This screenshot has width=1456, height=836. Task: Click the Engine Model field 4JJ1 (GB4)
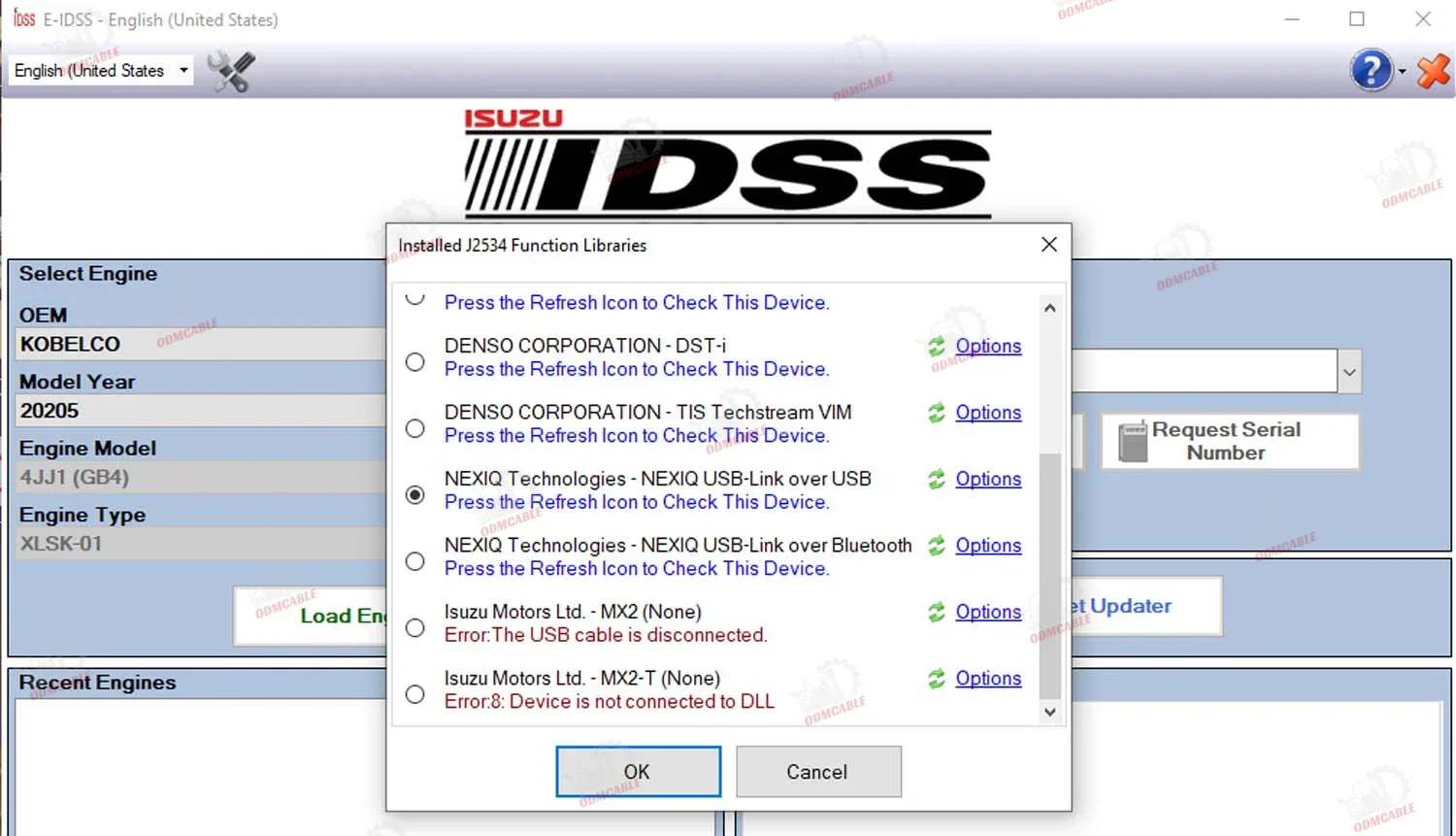202,477
